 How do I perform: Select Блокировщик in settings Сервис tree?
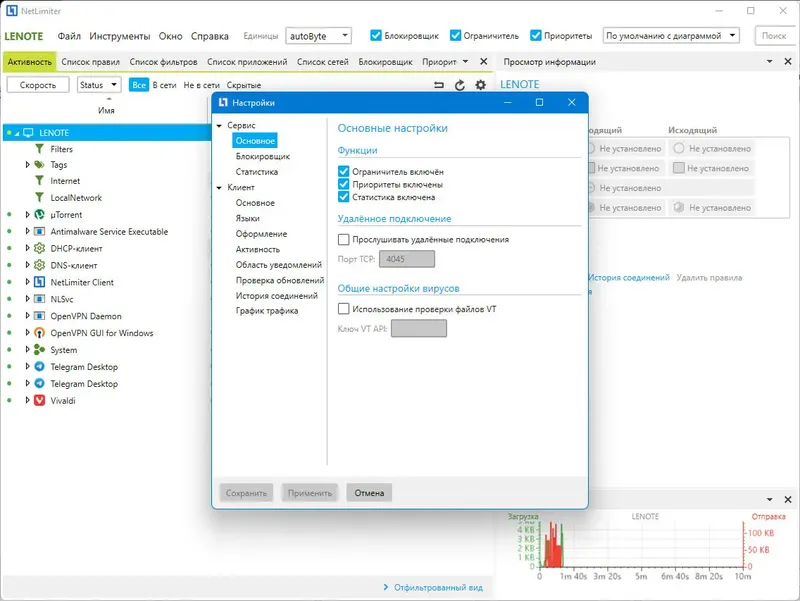pos(262,156)
